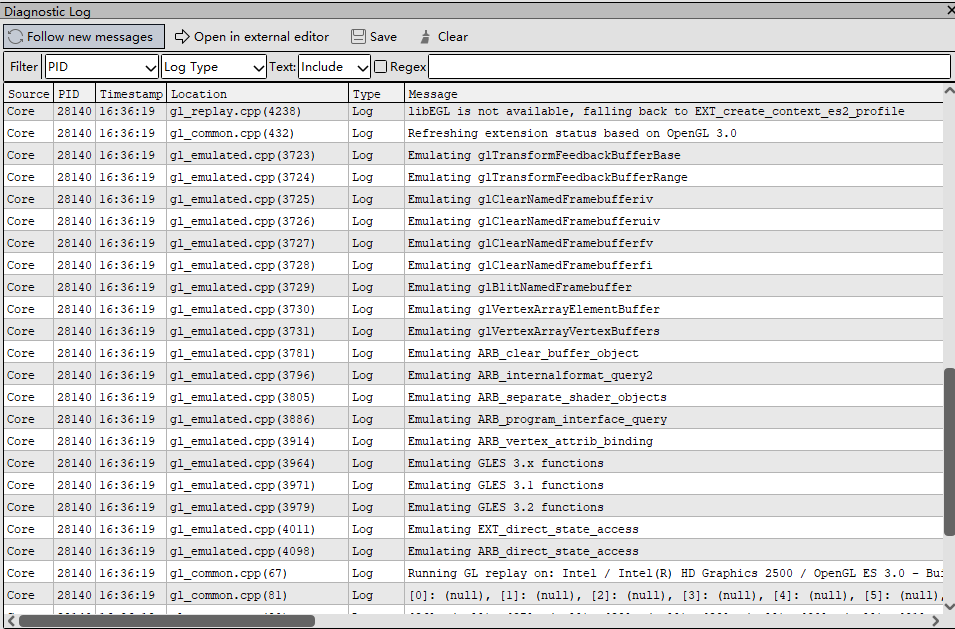Clear the diagnostic log

(444, 37)
